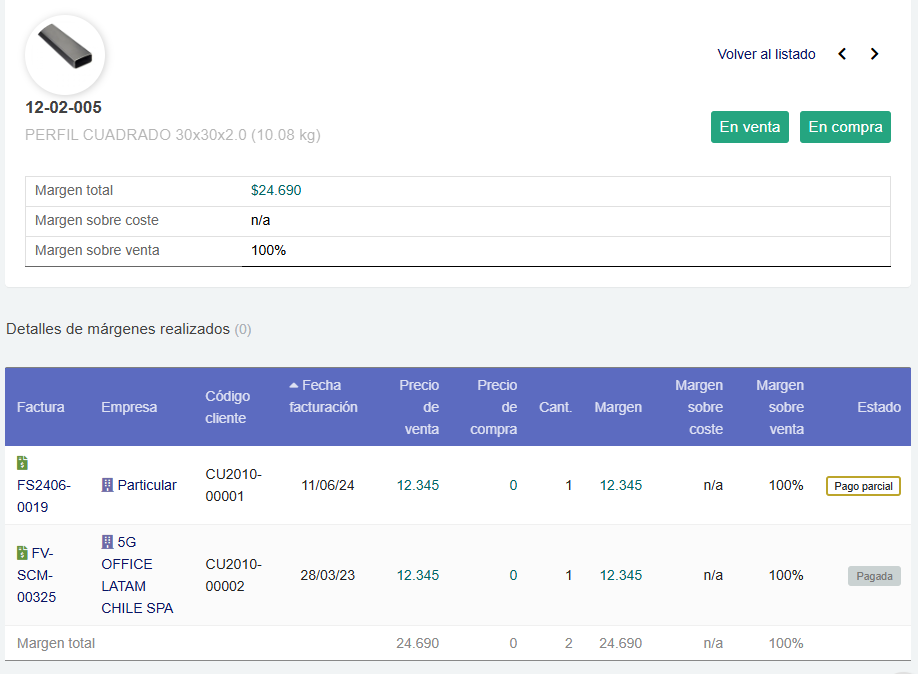Click invoice icon for FV-SCM-00325
The width and height of the screenshot is (918, 674).
(x=23, y=553)
